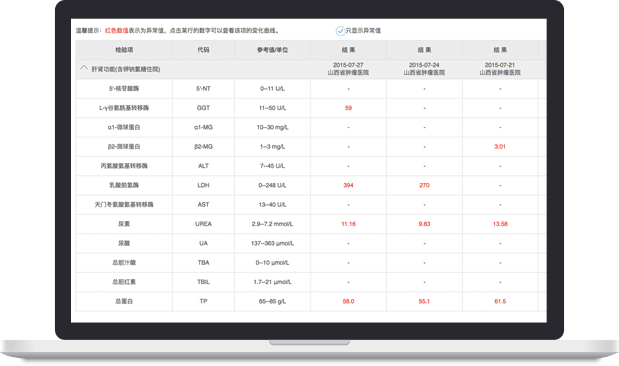This screenshot has width=619, height=366.
Task: Click the 65~85 g/L reference range
Action: (272, 301)
